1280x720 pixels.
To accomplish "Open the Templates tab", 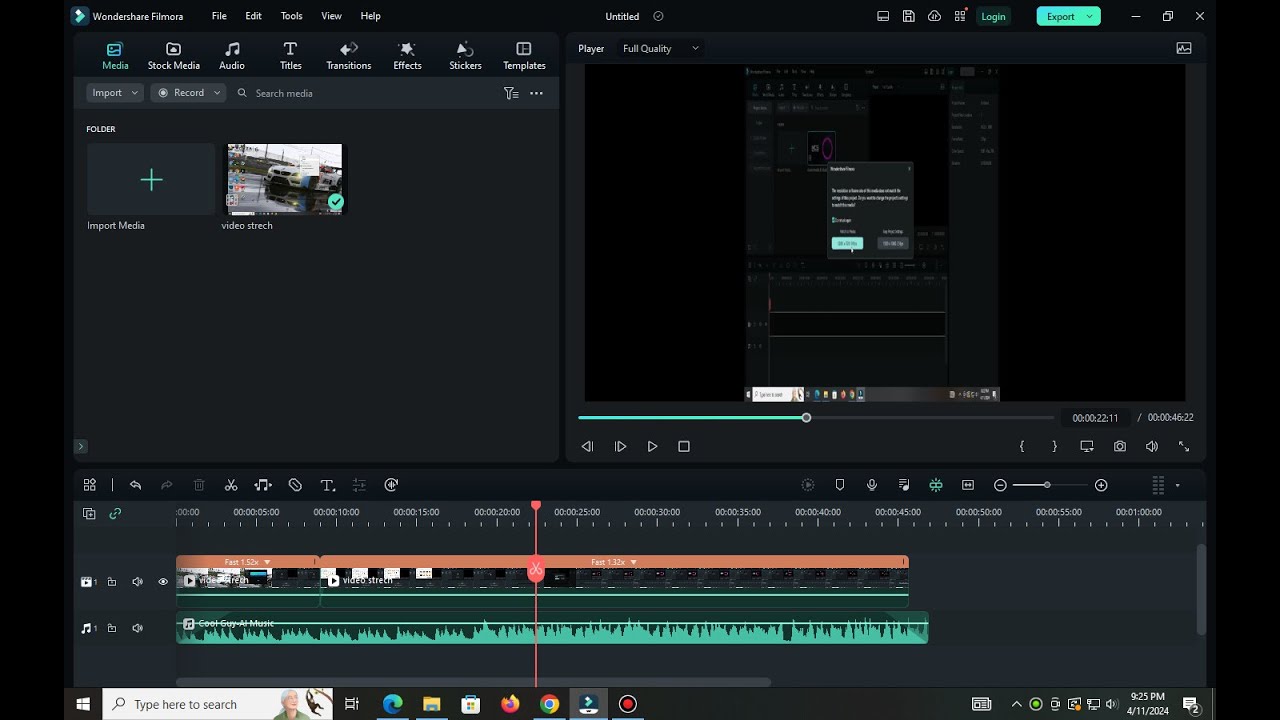I will pyautogui.click(x=524, y=56).
